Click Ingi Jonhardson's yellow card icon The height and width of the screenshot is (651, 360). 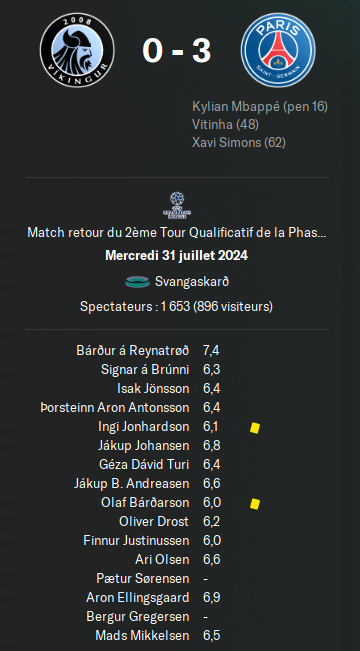pos(255,428)
